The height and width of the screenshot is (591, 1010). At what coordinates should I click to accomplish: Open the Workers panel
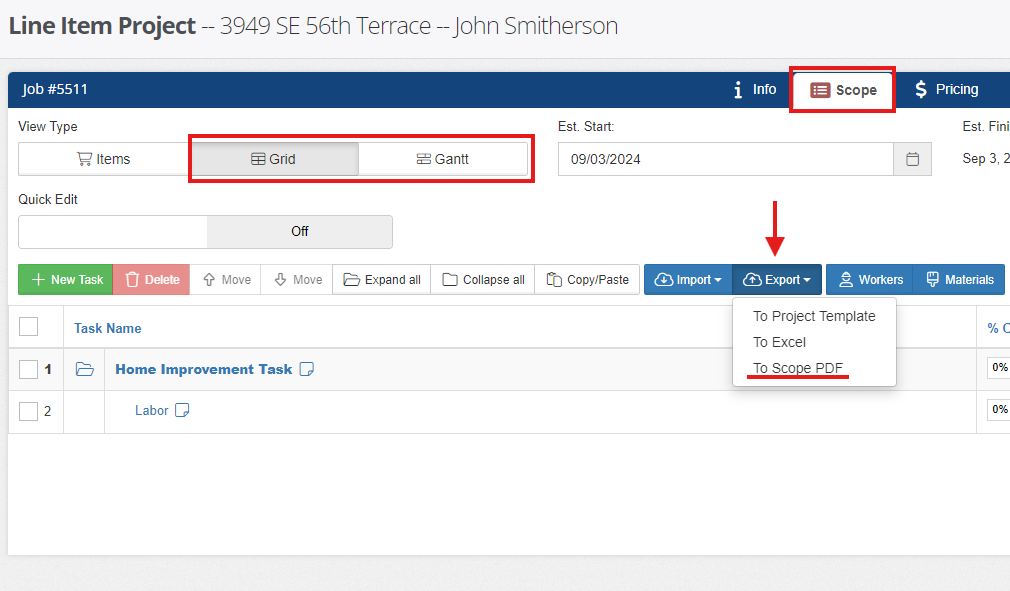click(870, 280)
